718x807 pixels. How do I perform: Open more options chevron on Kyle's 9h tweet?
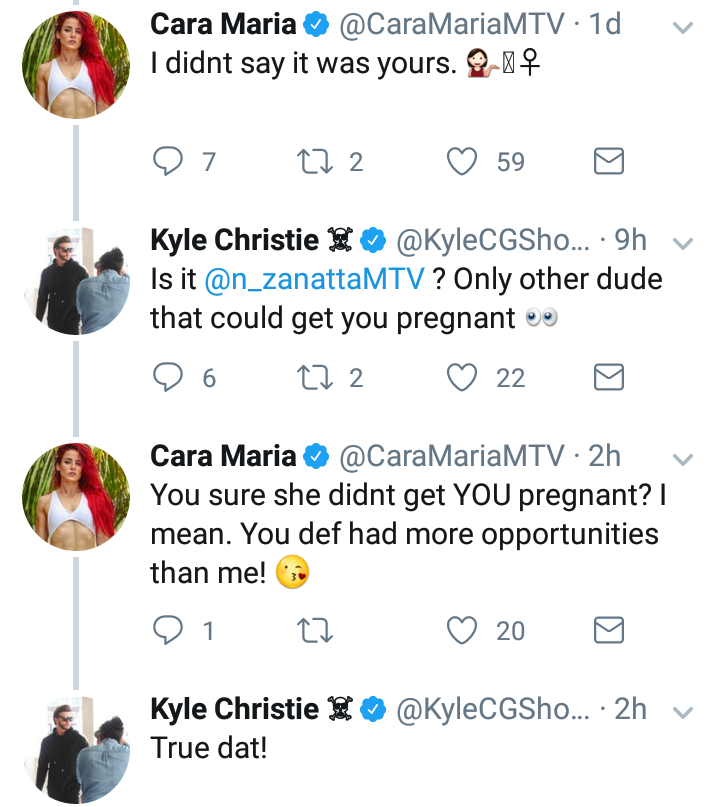pos(683,243)
